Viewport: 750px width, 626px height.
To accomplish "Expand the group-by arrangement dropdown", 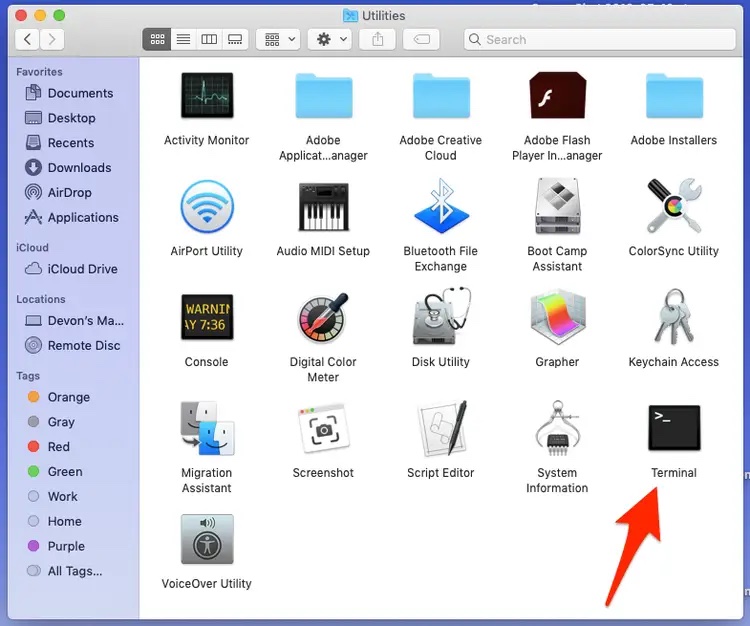I will click(x=277, y=39).
